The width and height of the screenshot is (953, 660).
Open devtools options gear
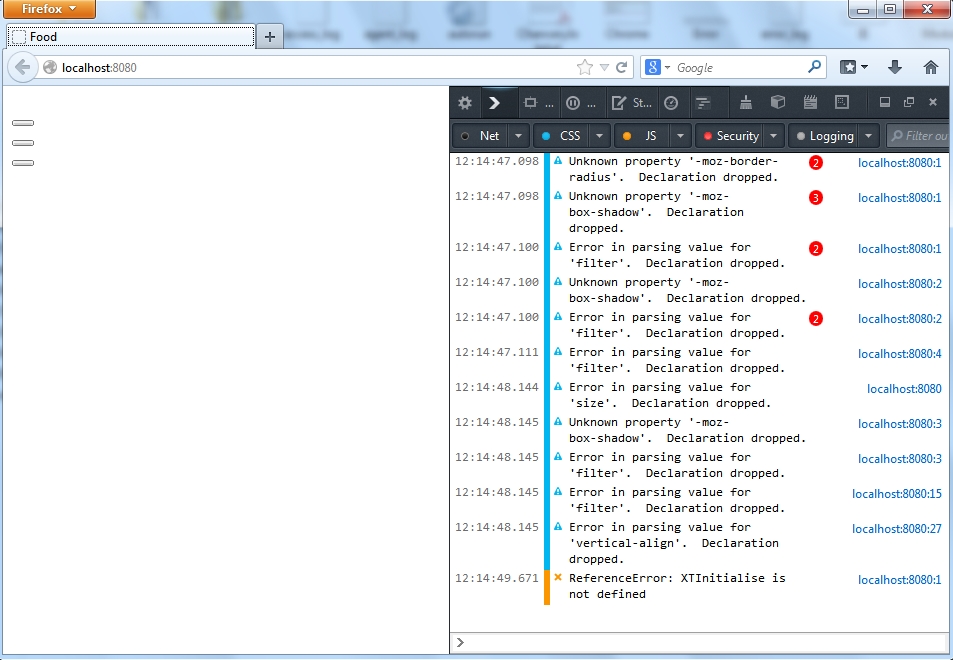(465, 103)
